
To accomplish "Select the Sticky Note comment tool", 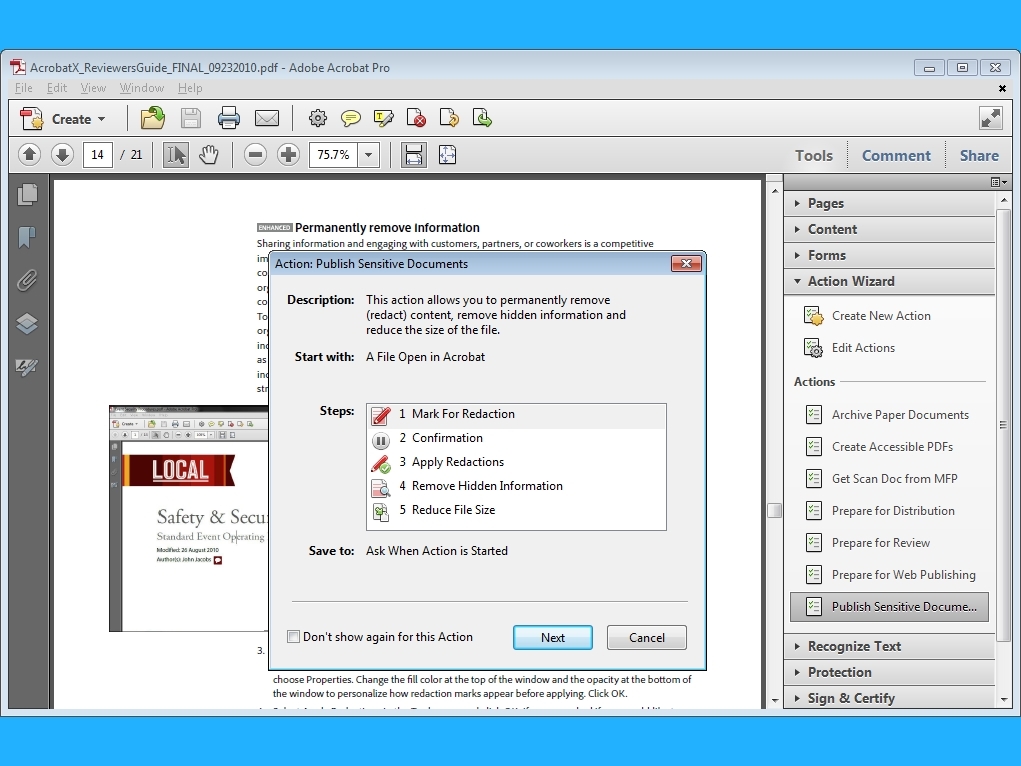I will (x=350, y=118).
